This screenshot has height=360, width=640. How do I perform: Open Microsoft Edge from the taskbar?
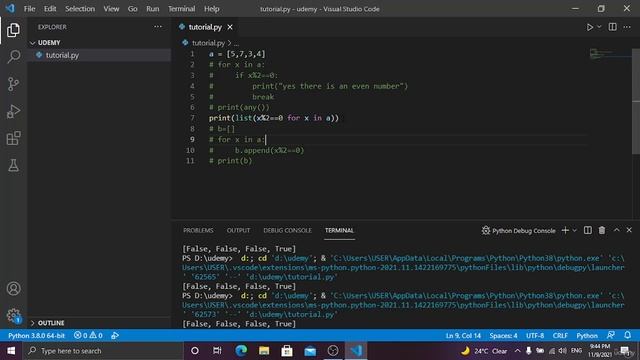241,351
